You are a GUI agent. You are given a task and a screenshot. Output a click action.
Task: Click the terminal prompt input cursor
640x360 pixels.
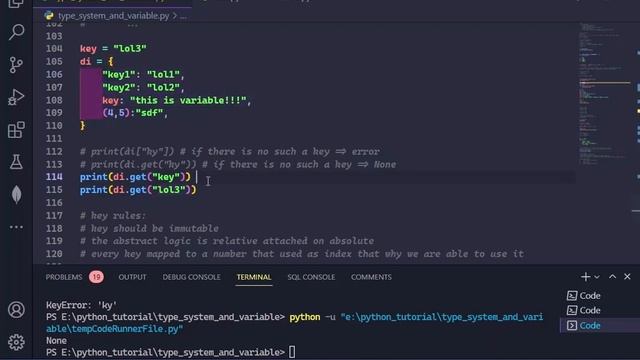pos(292,352)
